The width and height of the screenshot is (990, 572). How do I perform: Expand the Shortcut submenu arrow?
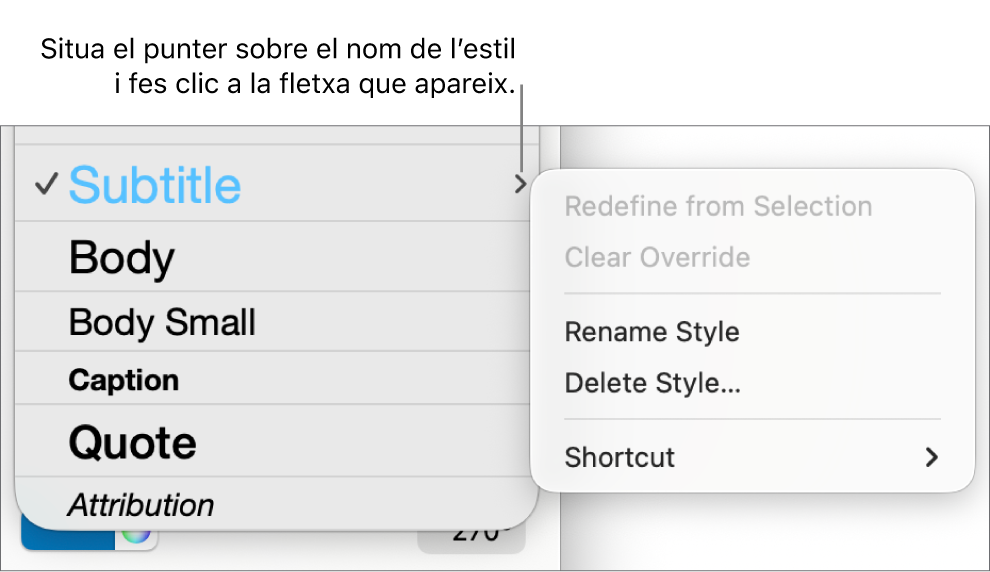pos(931,457)
